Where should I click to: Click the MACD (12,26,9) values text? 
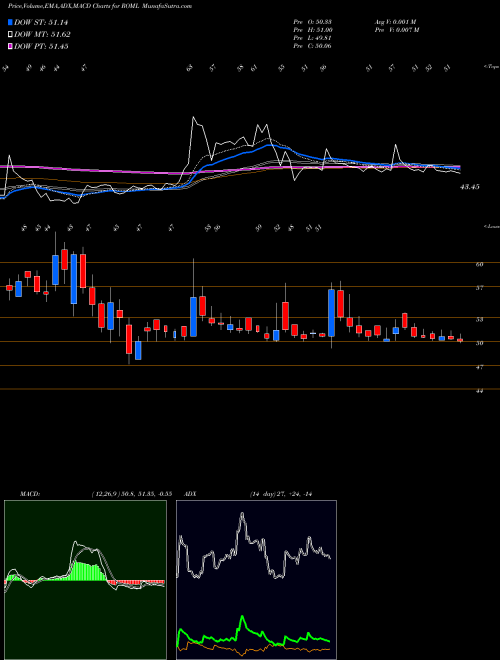[x=130, y=494]
